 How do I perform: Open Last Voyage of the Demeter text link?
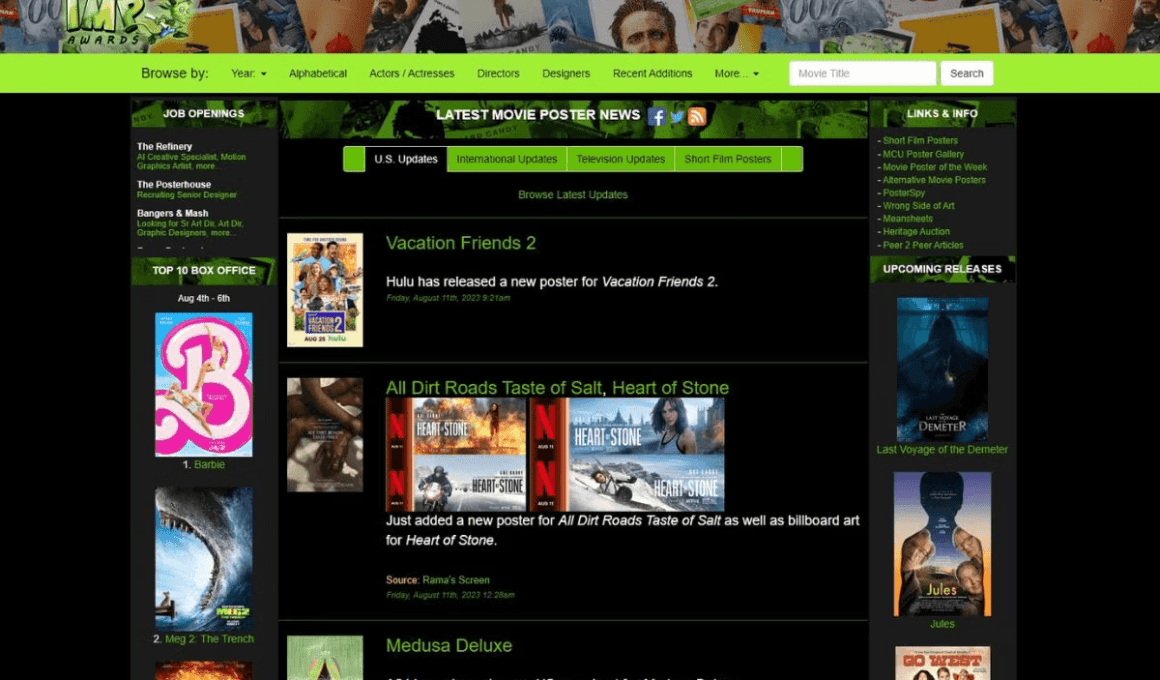pos(942,449)
